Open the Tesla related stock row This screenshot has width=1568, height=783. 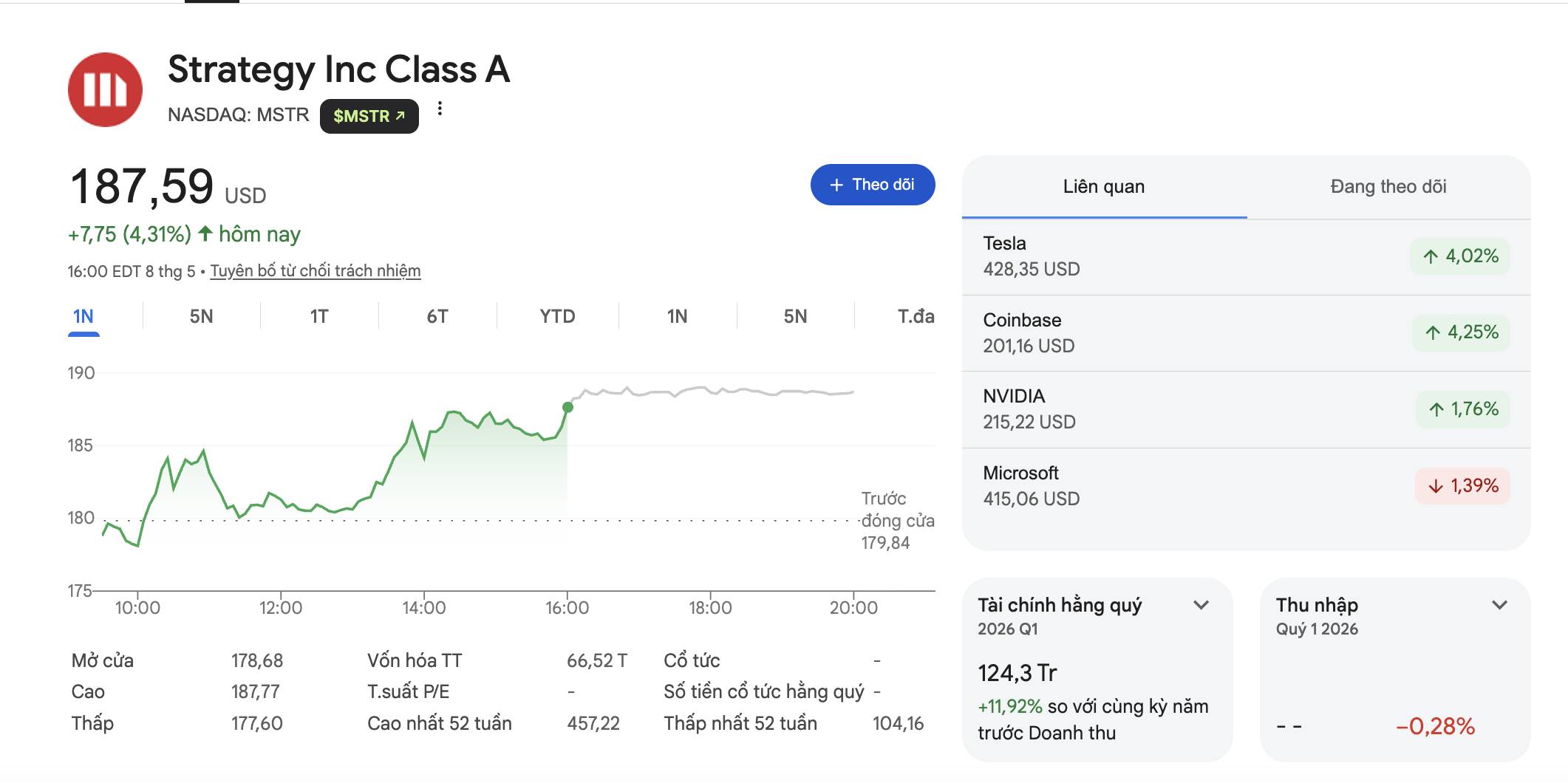pyautogui.click(x=1246, y=256)
